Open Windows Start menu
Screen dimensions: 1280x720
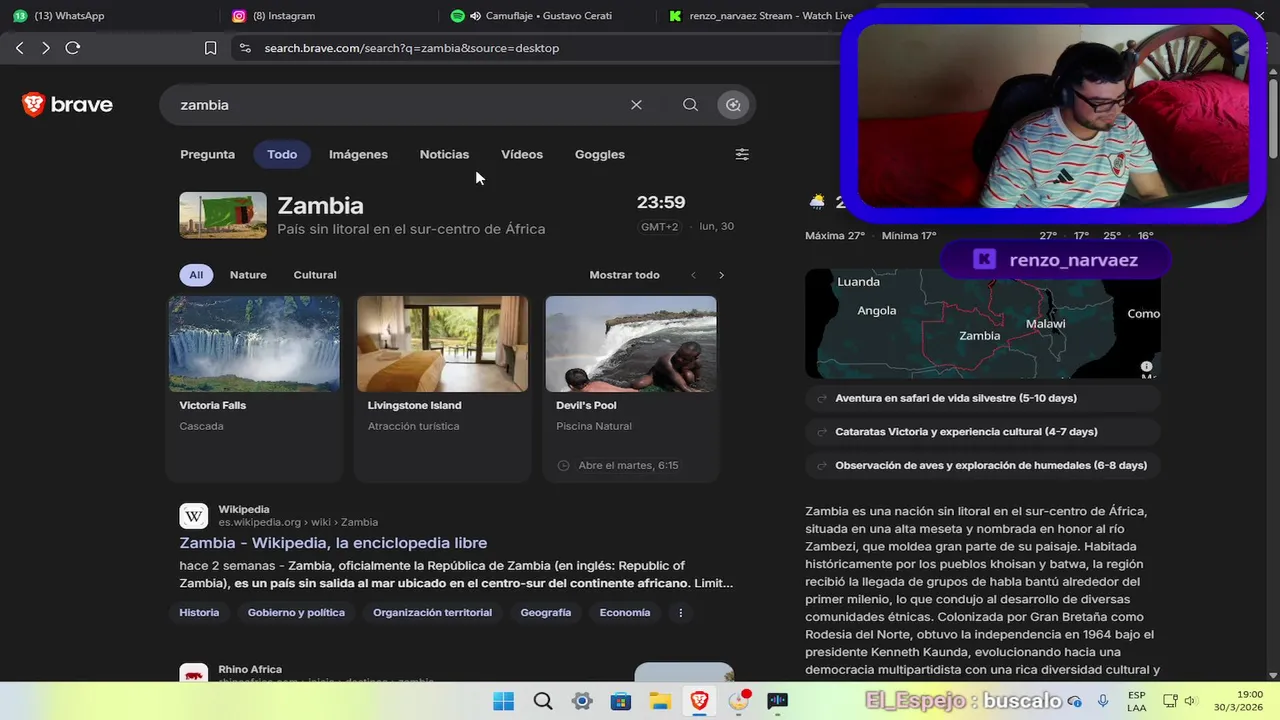tap(503, 701)
